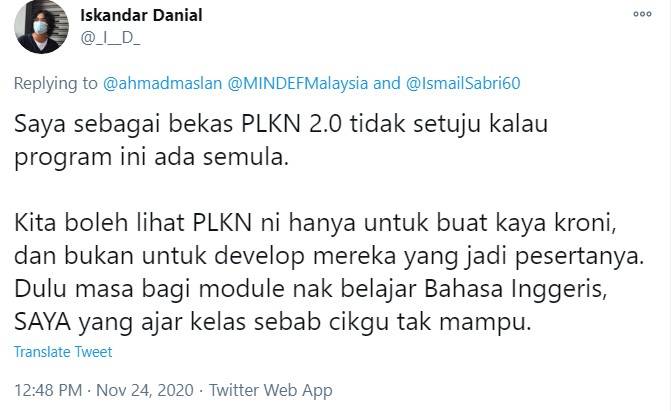Open the @_I__D_ handle link

110,38
